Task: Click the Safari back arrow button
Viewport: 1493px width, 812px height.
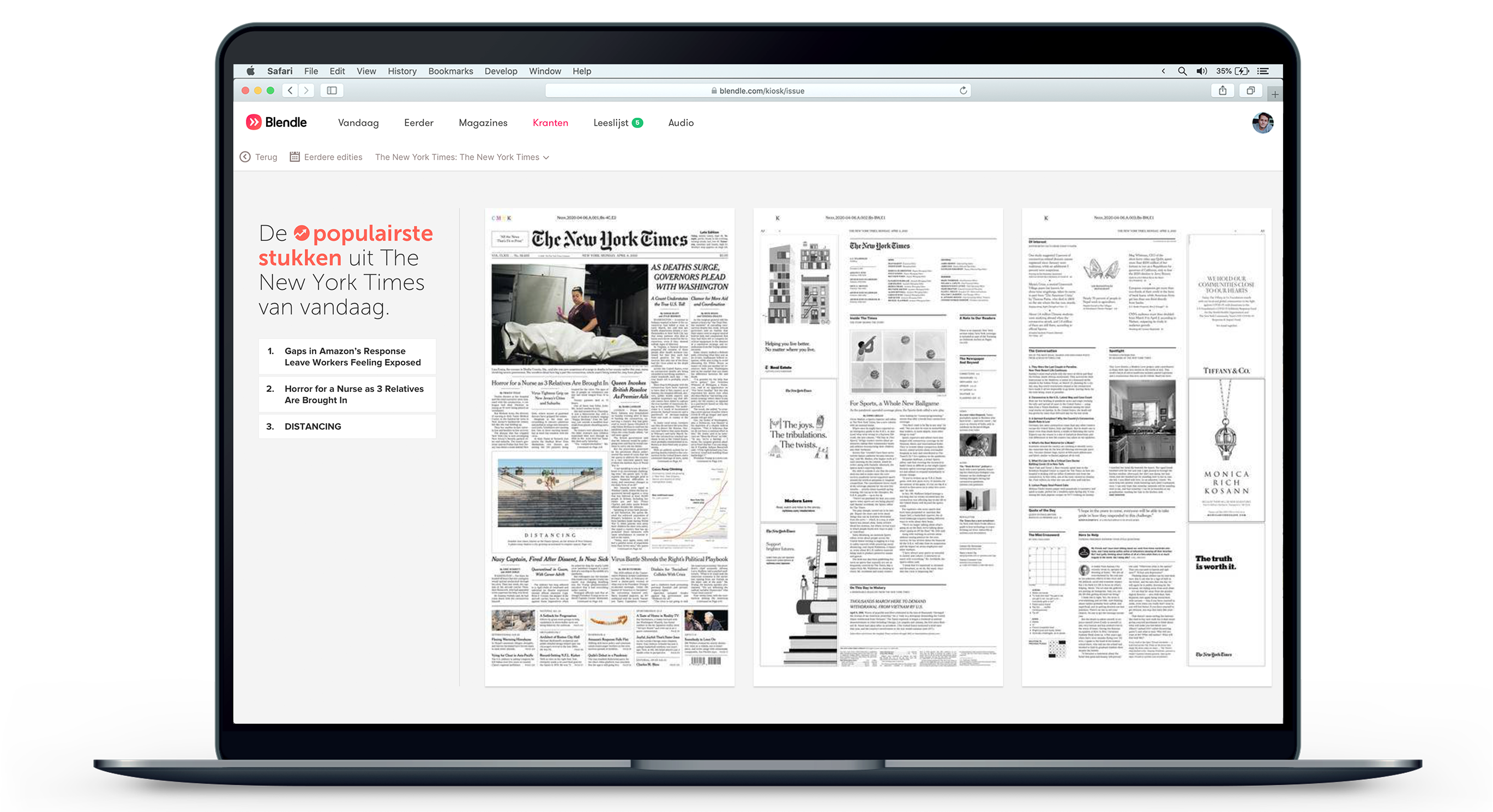Action: (291, 90)
